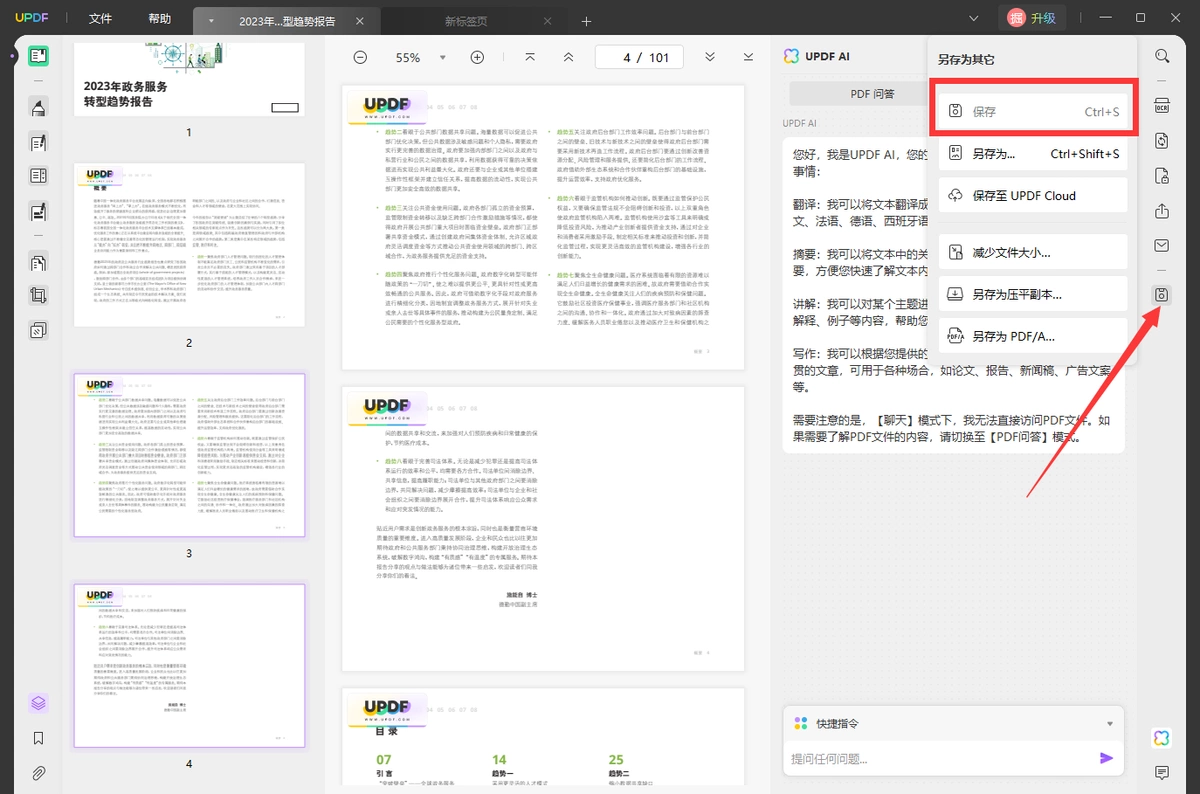Switch to Reader mode in left sidebar
The width and height of the screenshot is (1200, 794).
(38, 56)
